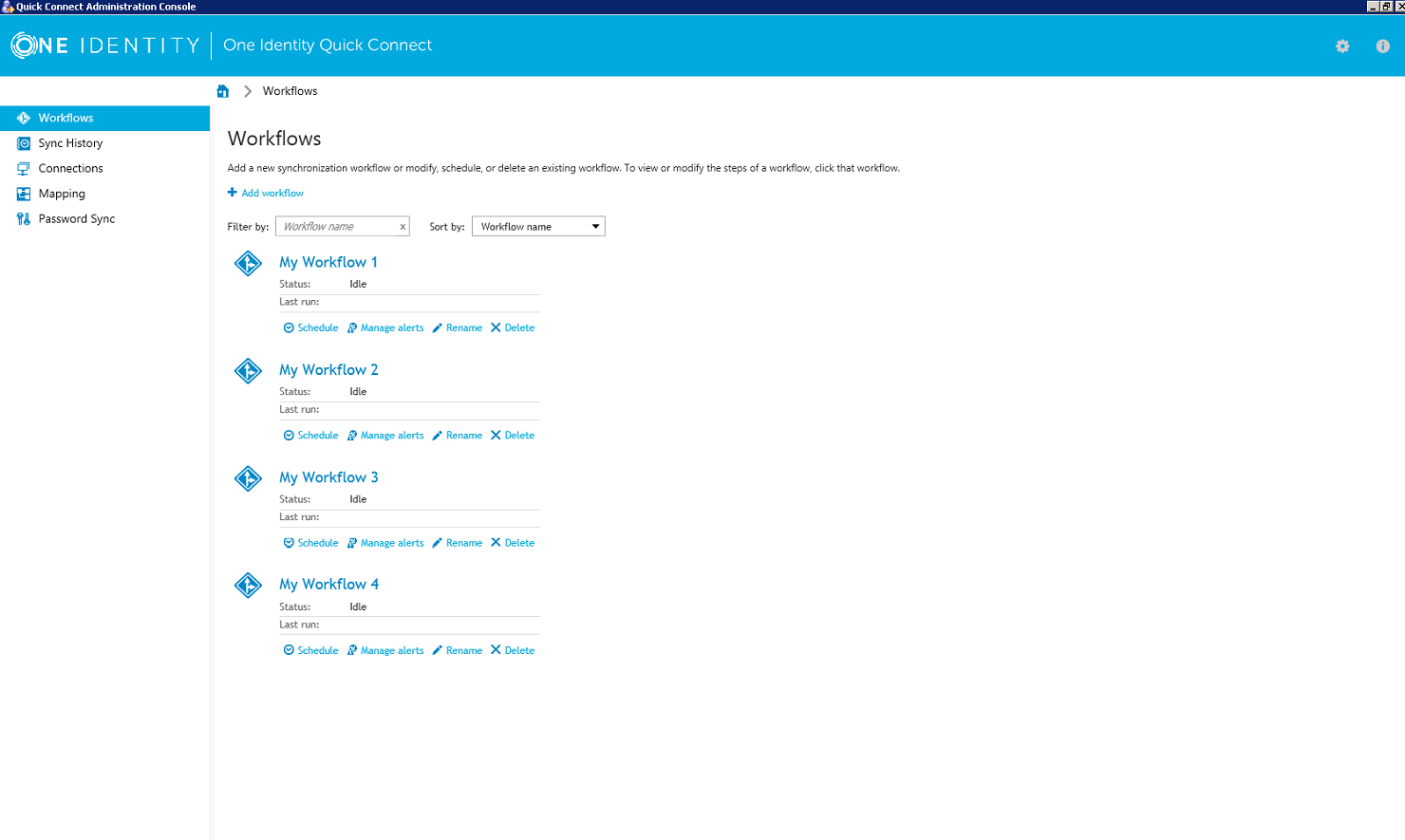Click the Delete link for My Workflow 2
The height and width of the screenshot is (840, 1405).
click(519, 436)
